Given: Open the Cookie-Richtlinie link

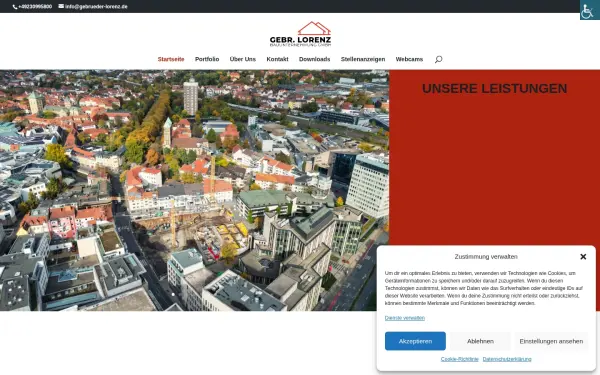Looking at the screenshot, I should [460, 359].
